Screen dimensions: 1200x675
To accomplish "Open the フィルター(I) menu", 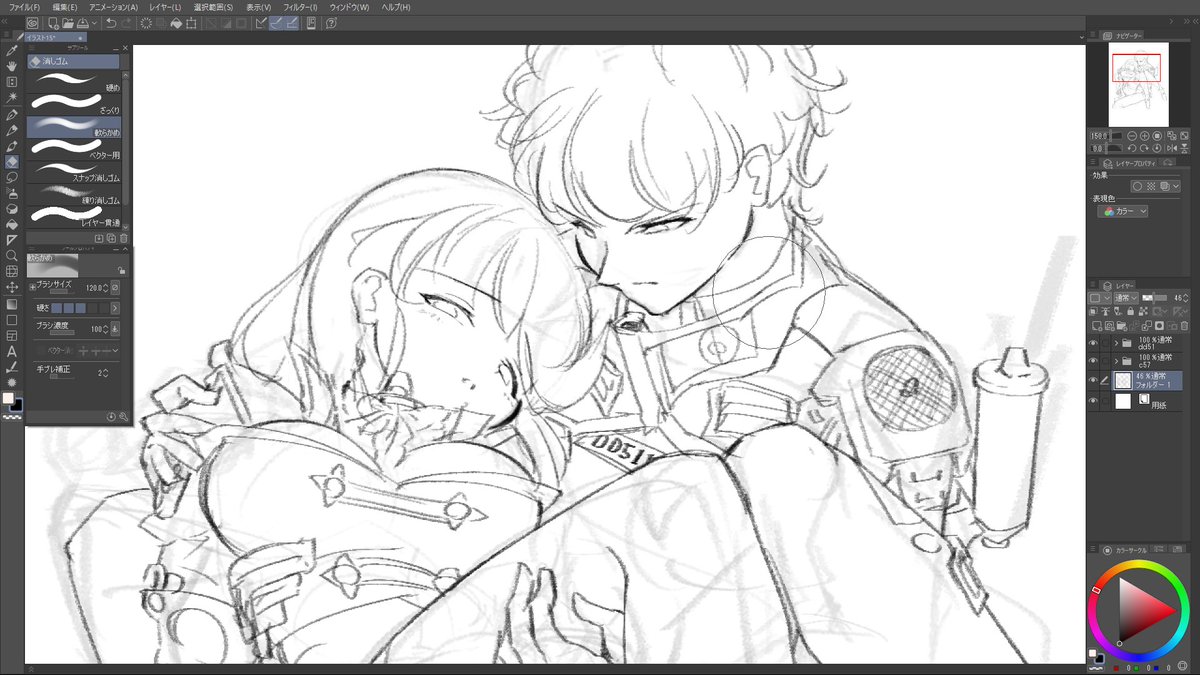I will (300, 7).
